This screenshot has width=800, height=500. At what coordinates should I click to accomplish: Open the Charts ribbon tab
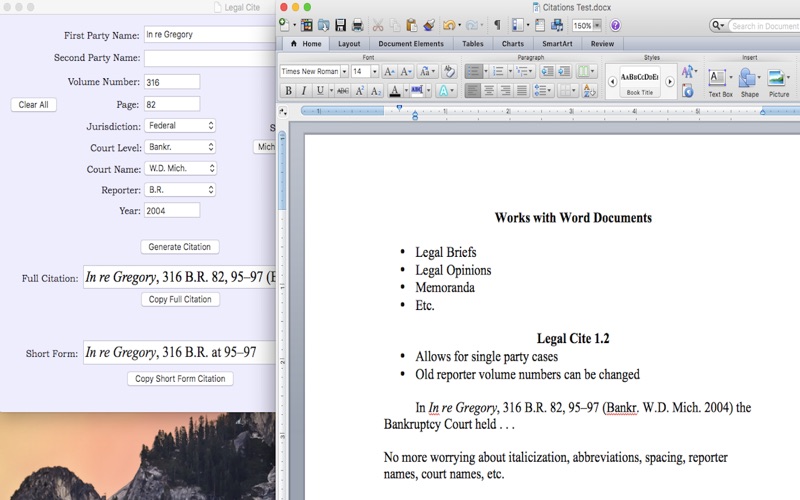pyautogui.click(x=513, y=44)
